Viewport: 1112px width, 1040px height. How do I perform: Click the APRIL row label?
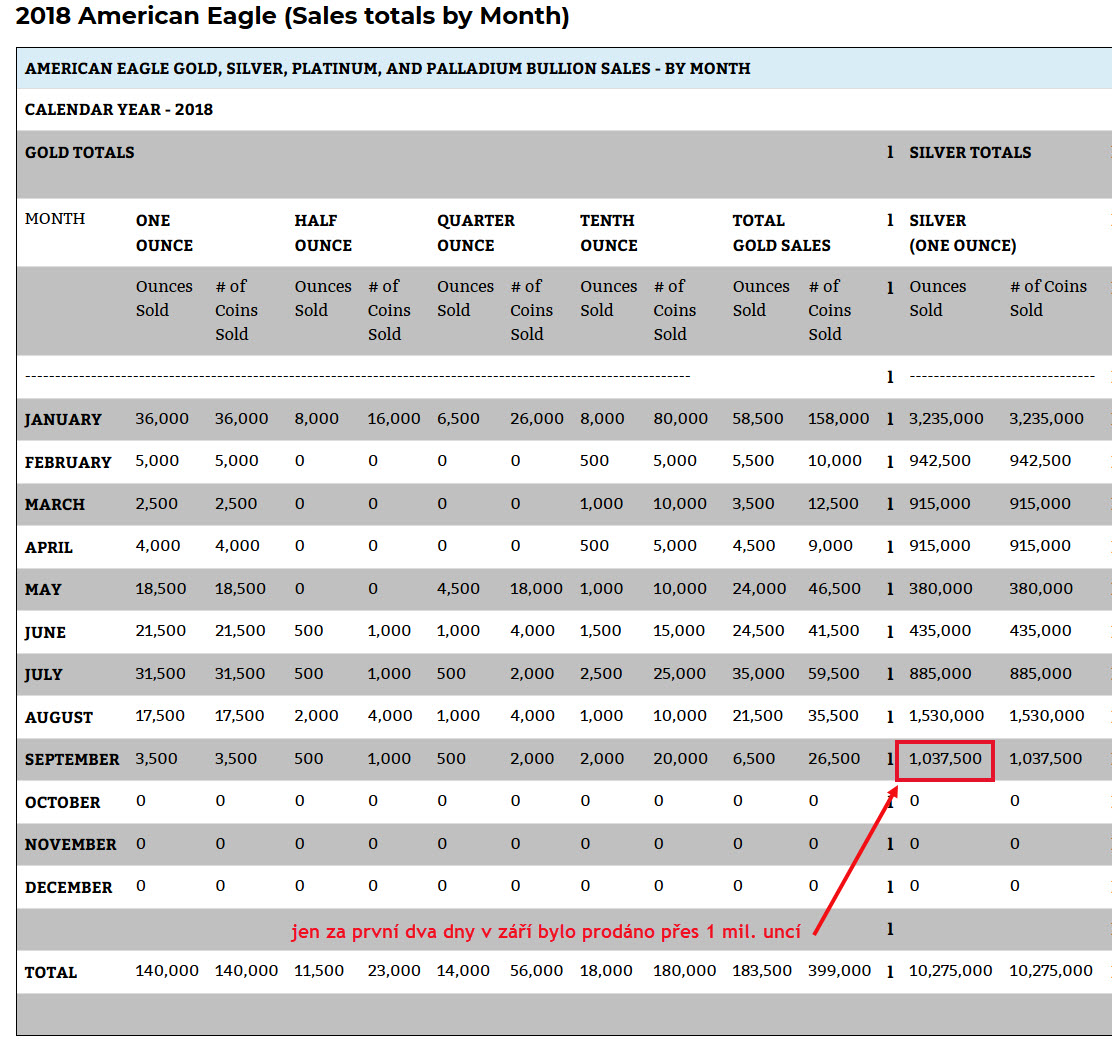coord(48,547)
